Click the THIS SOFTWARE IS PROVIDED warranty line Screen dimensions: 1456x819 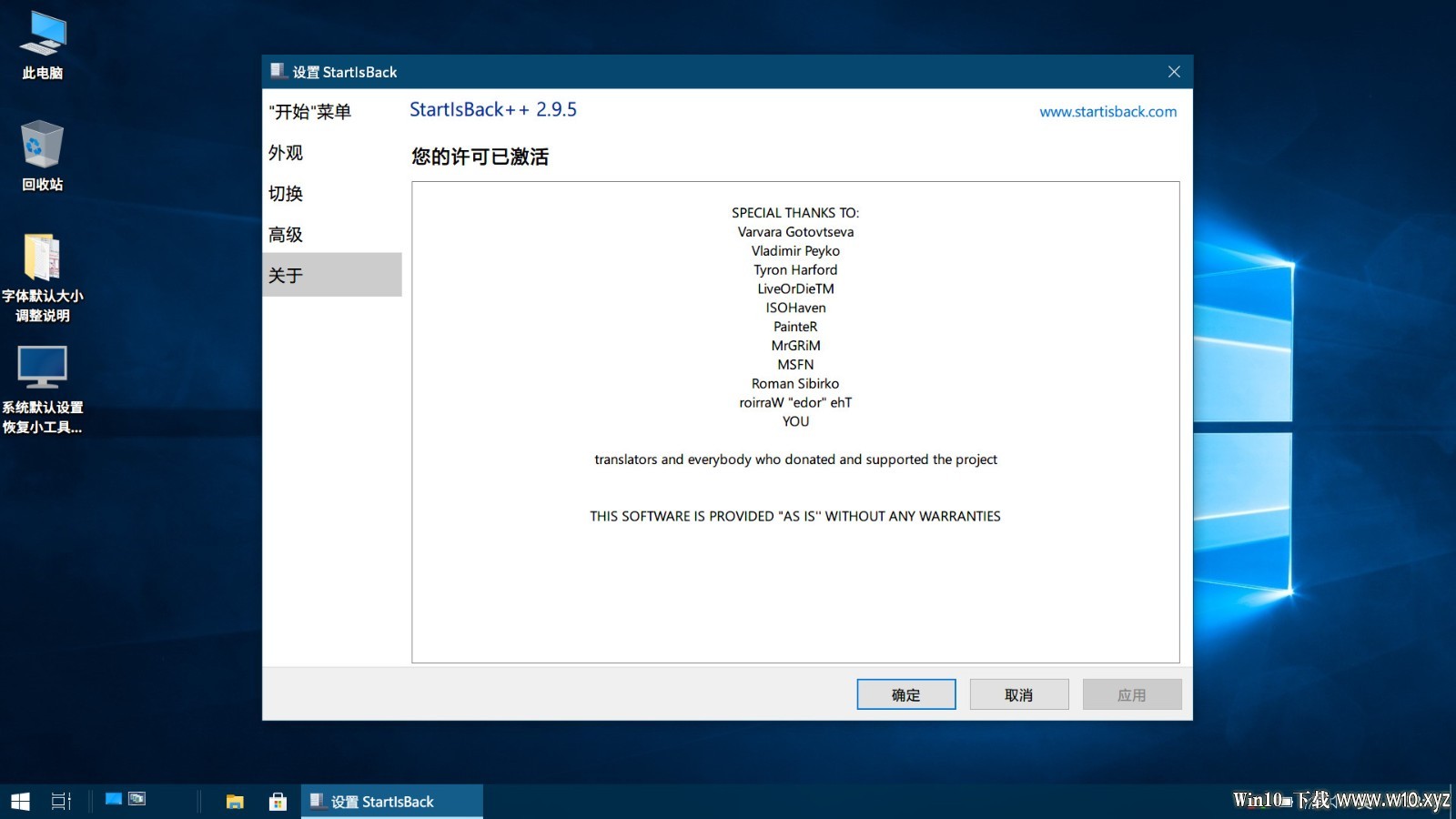[795, 516]
